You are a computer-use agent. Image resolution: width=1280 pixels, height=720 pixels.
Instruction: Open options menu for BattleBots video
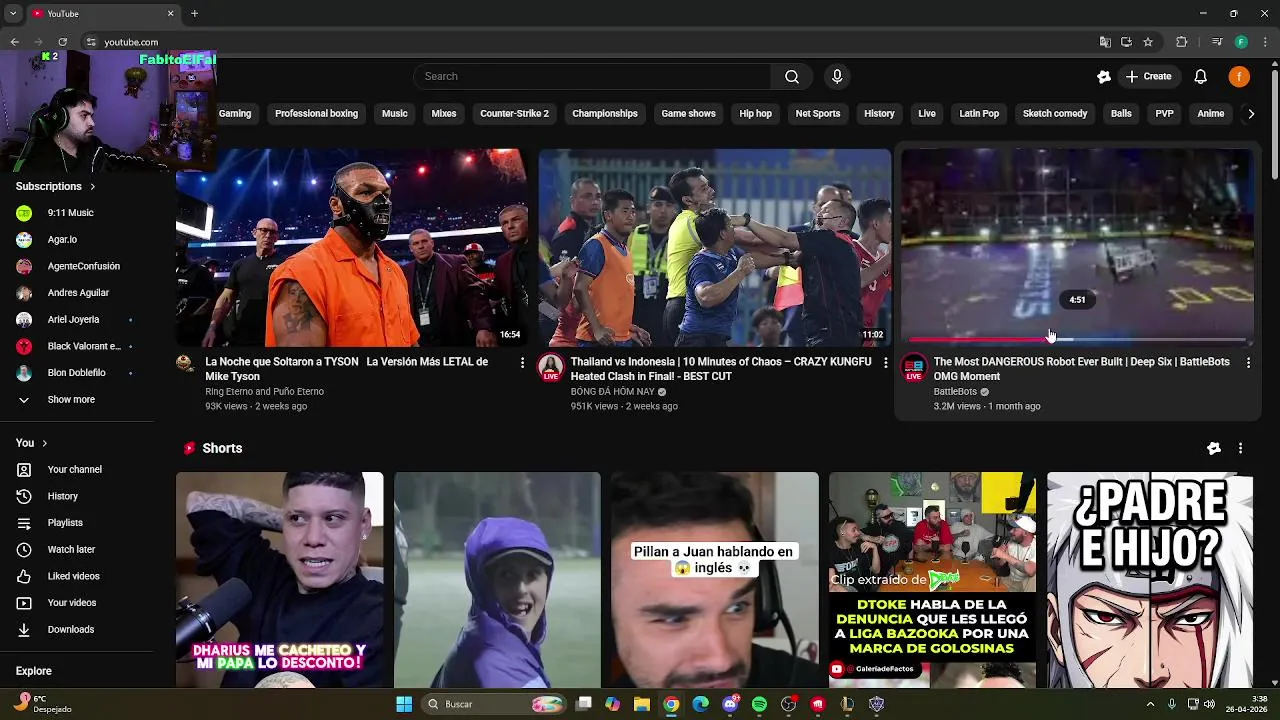point(1248,363)
